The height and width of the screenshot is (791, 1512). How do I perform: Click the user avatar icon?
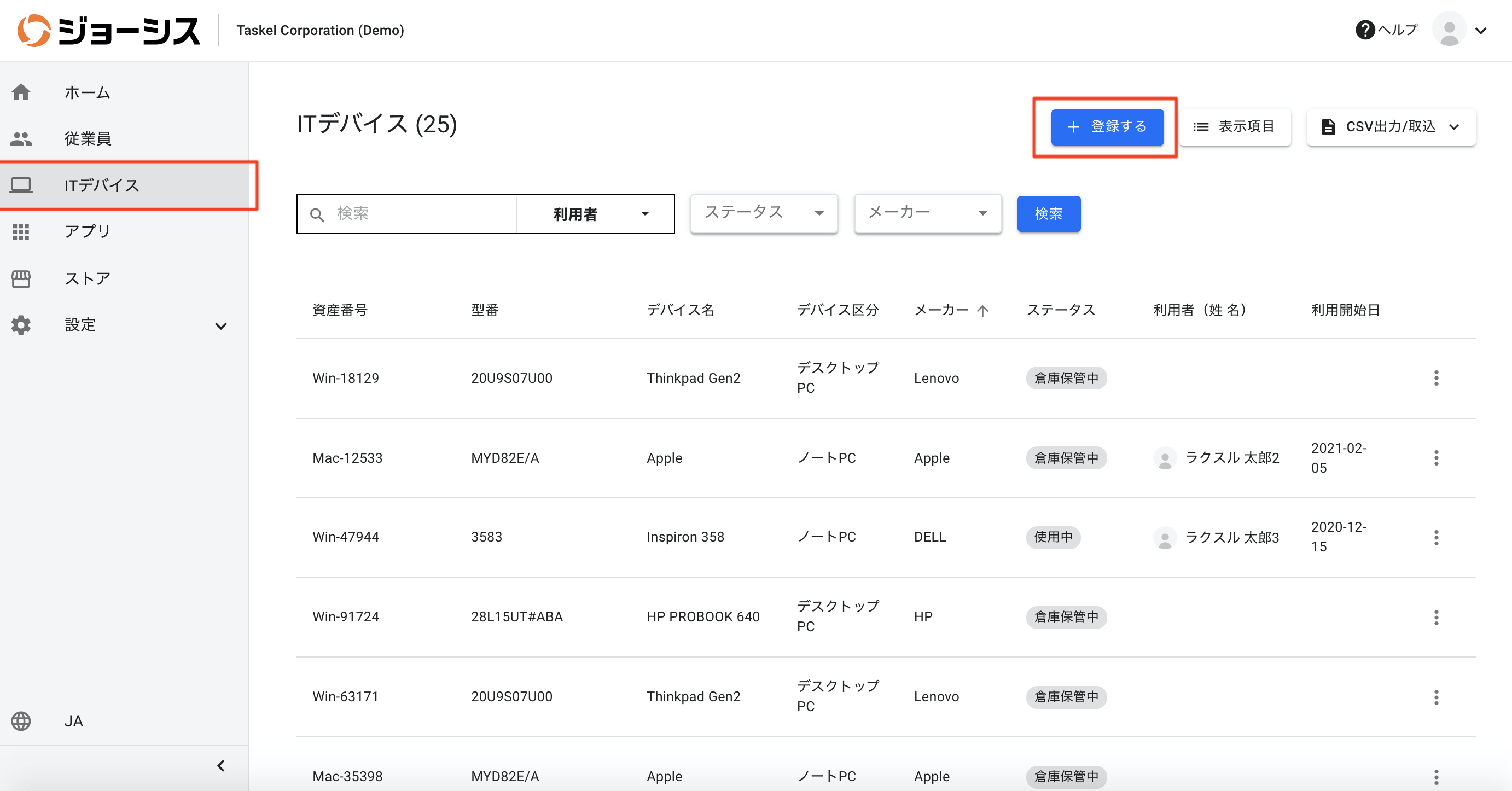[1449, 30]
